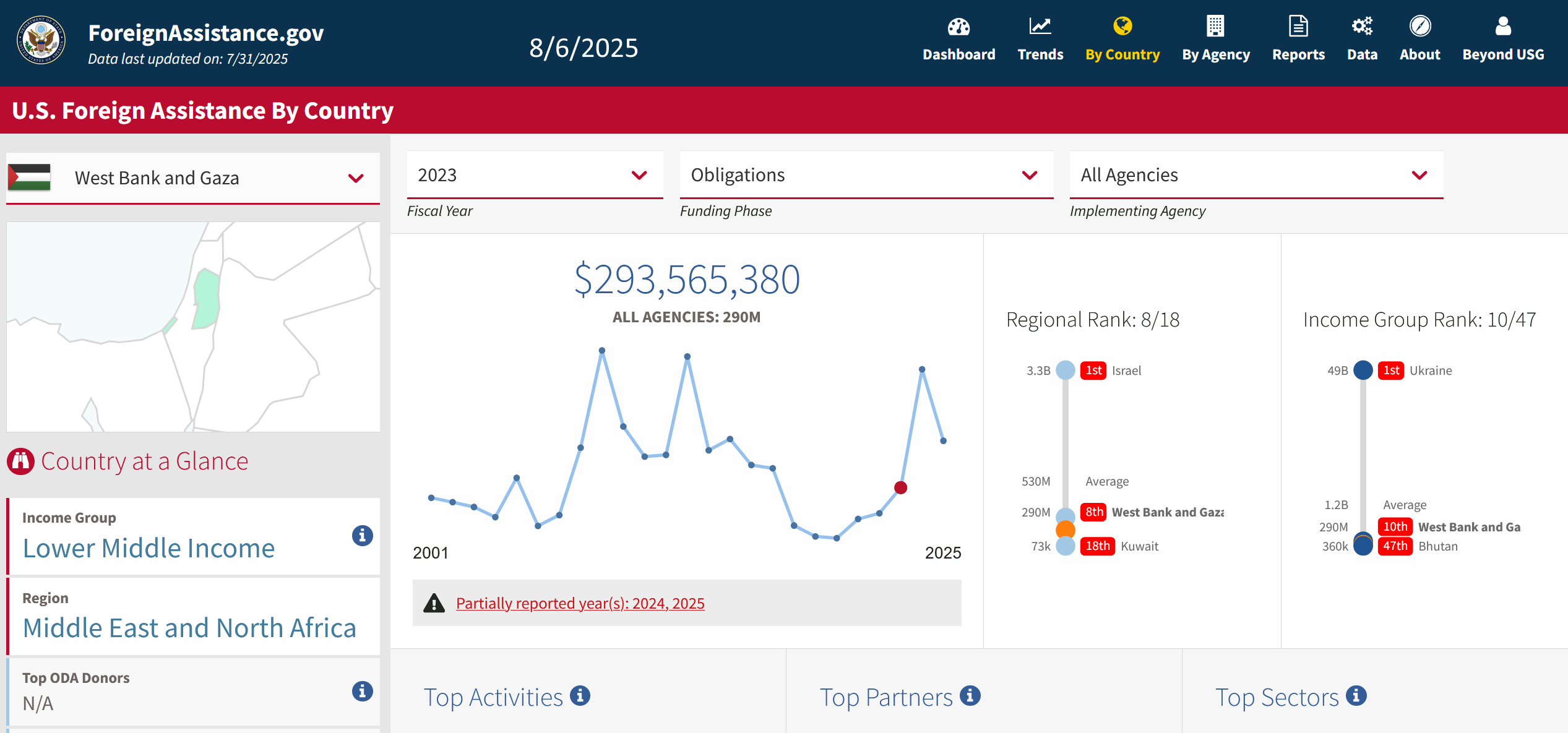The width and height of the screenshot is (1568, 733).
Task: Click the $293,565,380 total amount
Action: [686, 279]
